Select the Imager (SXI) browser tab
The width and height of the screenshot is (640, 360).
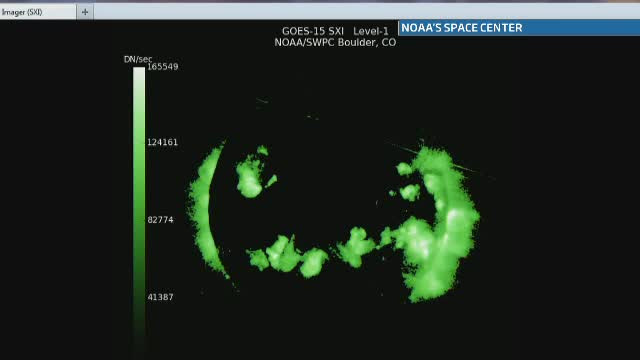pyautogui.click(x=38, y=12)
